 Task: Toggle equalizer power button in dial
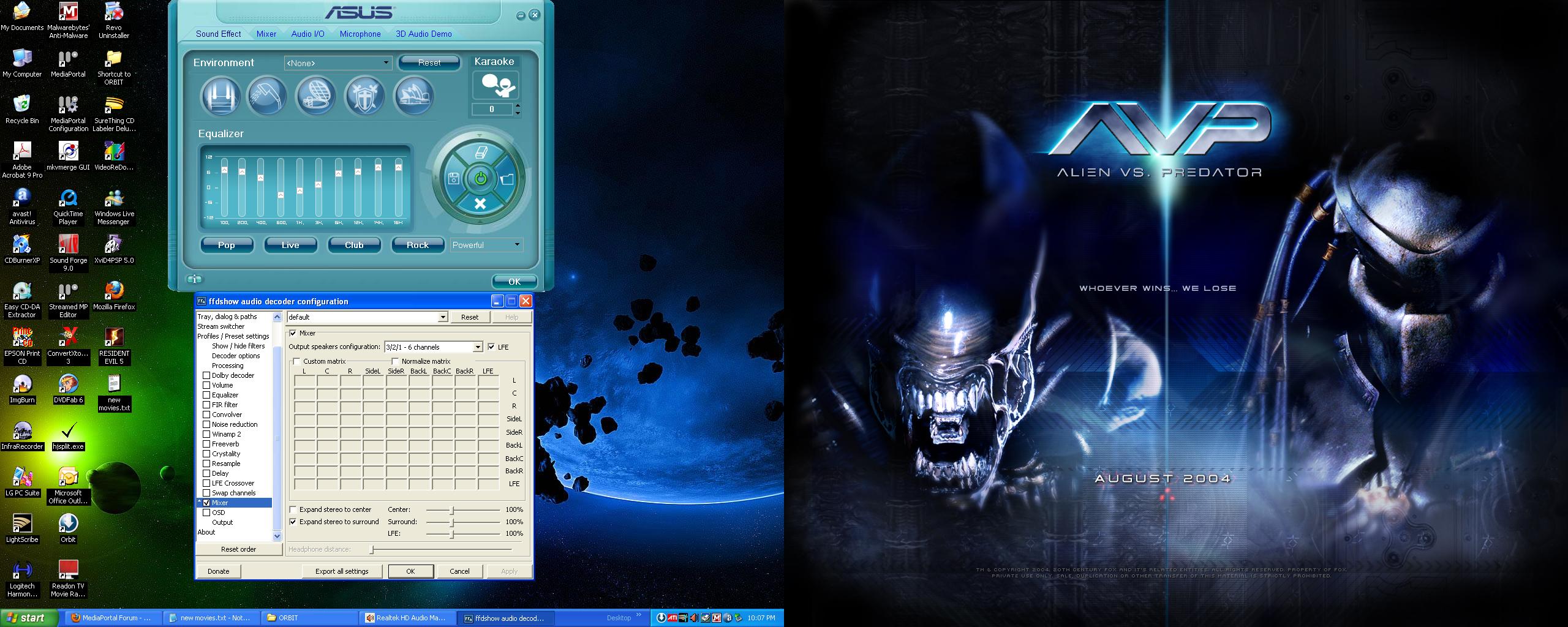[x=480, y=179]
